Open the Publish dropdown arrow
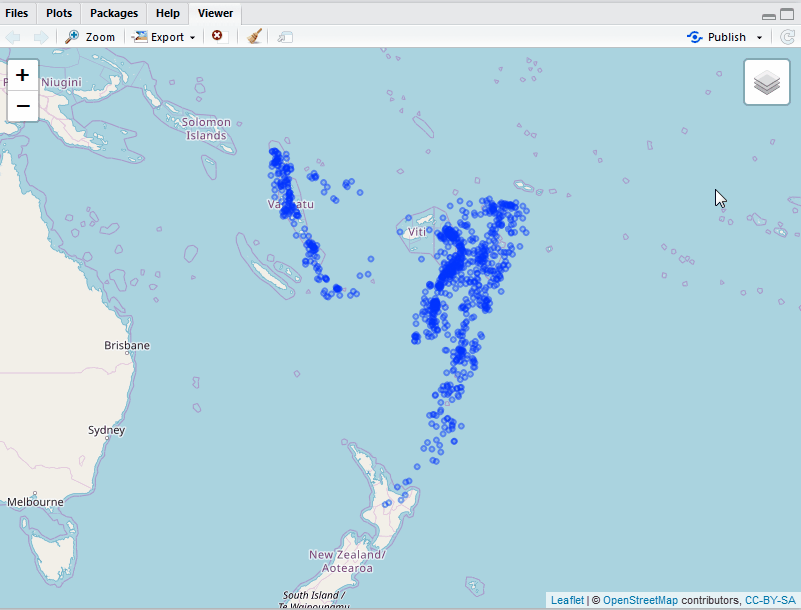Viewport: 801px width, 610px height. (757, 36)
